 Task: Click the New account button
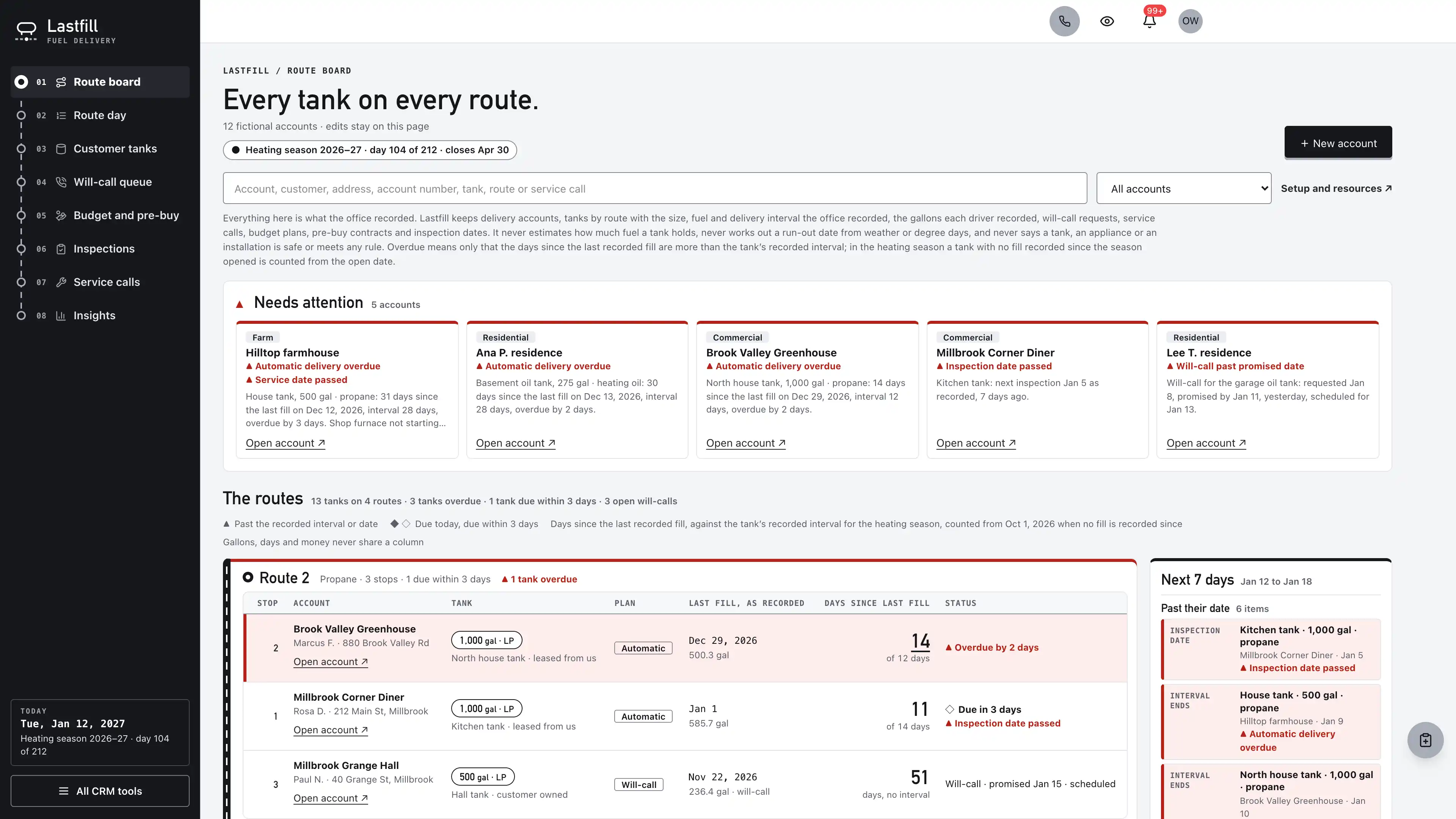click(1338, 143)
